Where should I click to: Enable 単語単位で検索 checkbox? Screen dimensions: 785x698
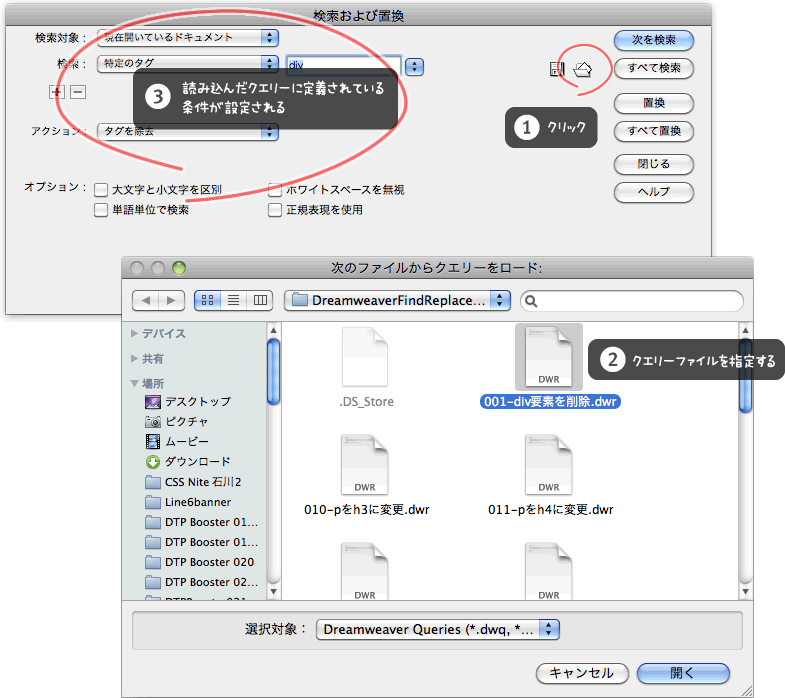101,210
